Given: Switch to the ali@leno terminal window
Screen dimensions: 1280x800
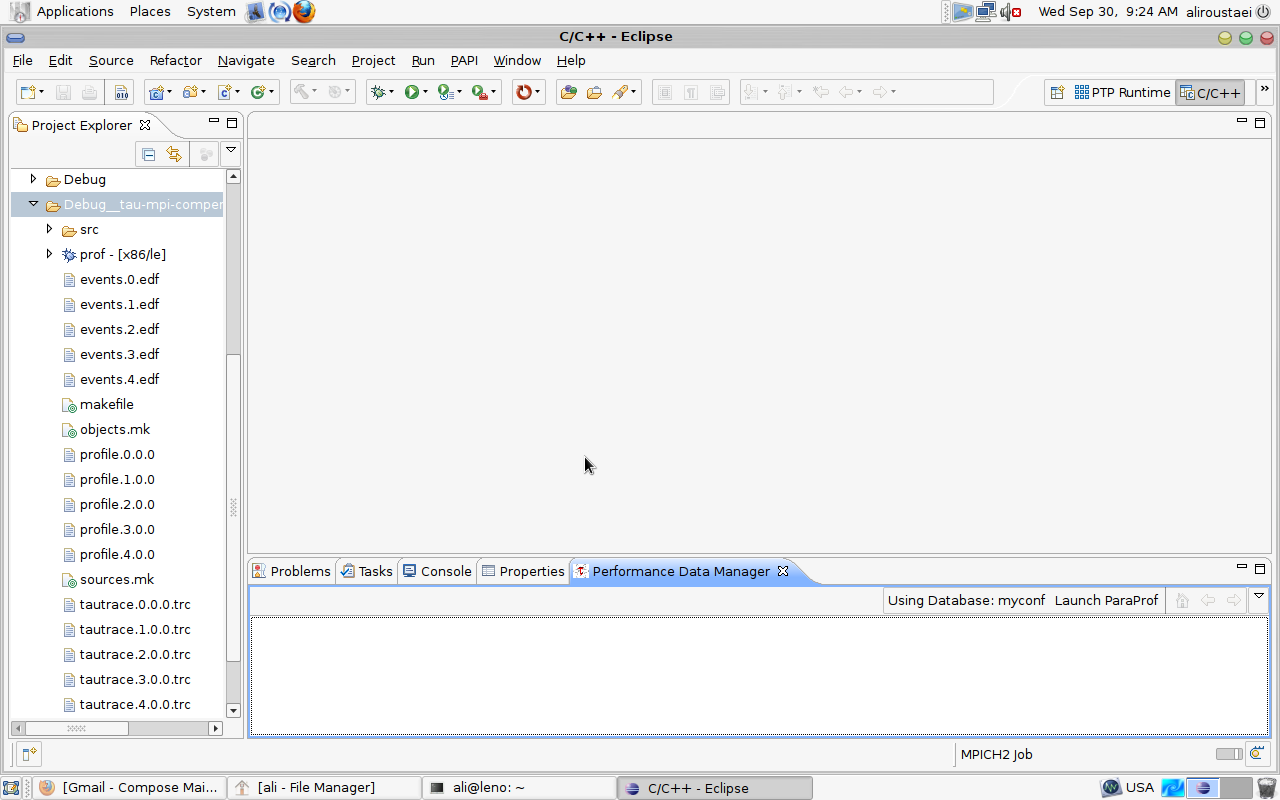Looking at the screenshot, I should pyautogui.click(x=519, y=787).
